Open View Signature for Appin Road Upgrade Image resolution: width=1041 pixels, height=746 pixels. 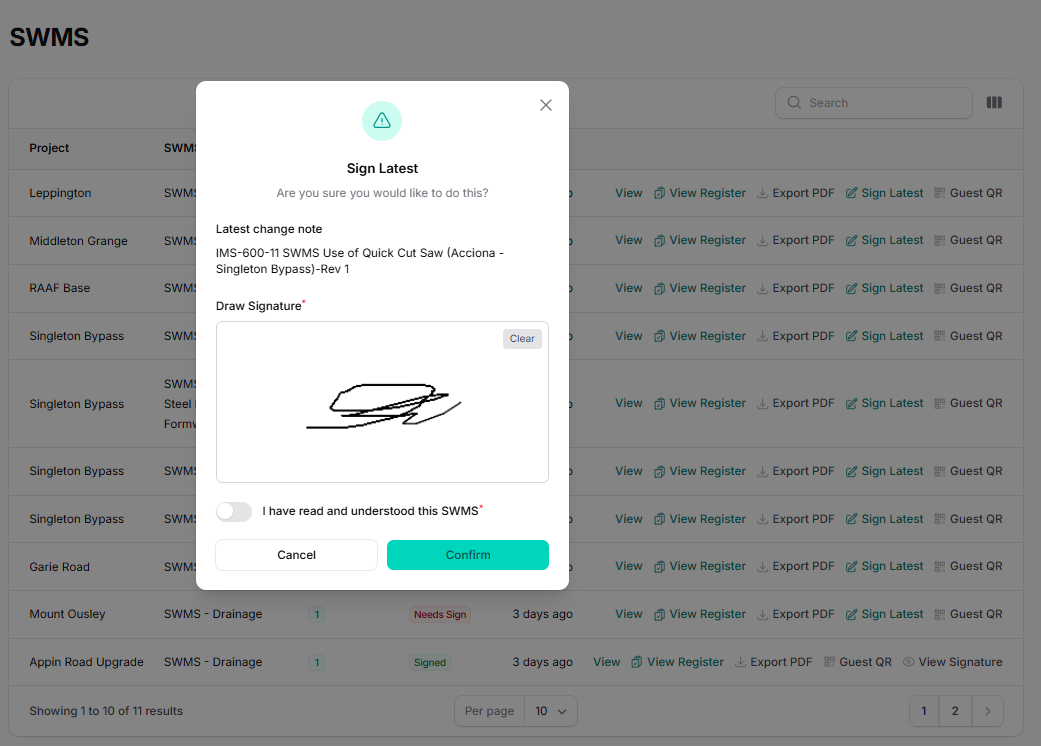pos(953,662)
